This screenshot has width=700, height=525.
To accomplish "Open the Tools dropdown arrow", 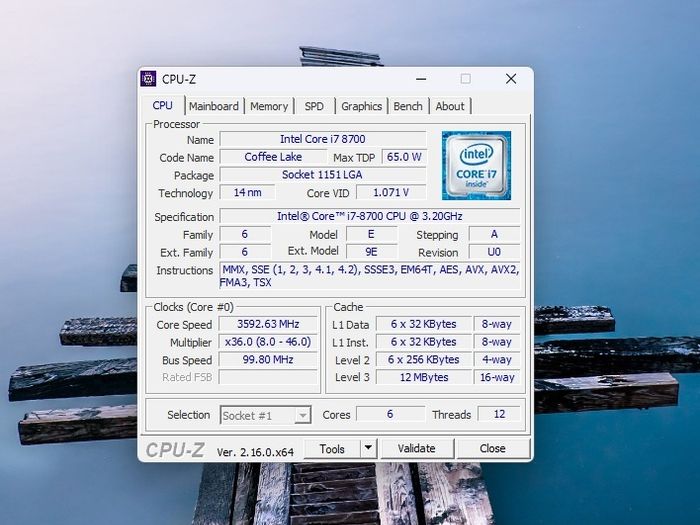I will (x=368, y=448).
